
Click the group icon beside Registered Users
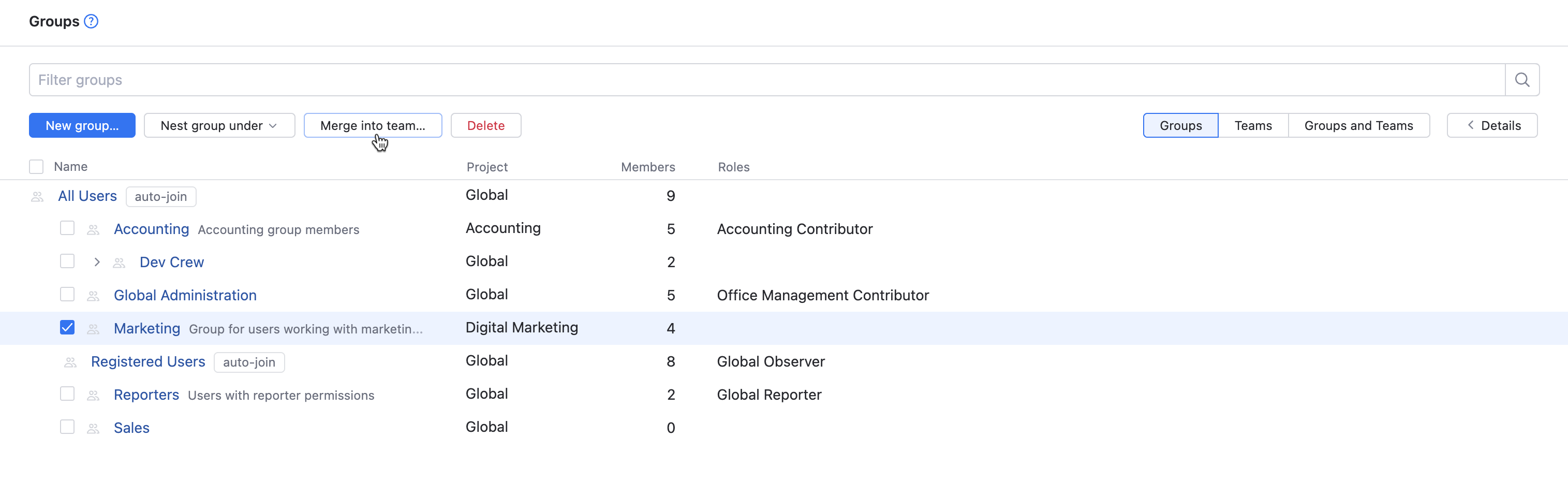coord(70,362)
